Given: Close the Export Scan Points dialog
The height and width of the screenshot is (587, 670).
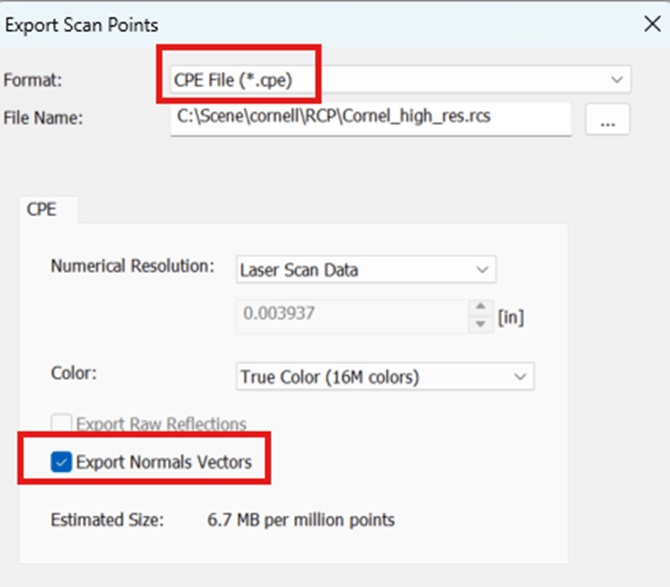Looking at the screenshot, I should pyautogui.click(x=651, y=24).
